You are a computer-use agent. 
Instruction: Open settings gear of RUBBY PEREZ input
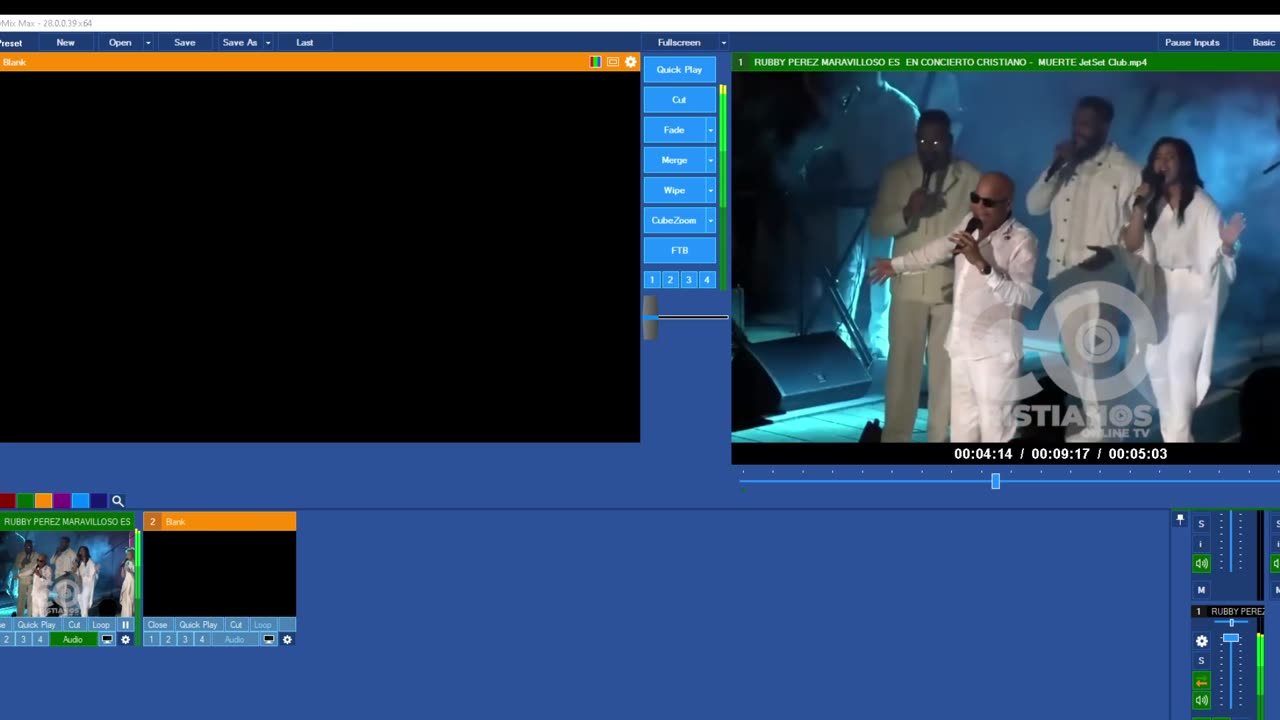tap(125, 640)
